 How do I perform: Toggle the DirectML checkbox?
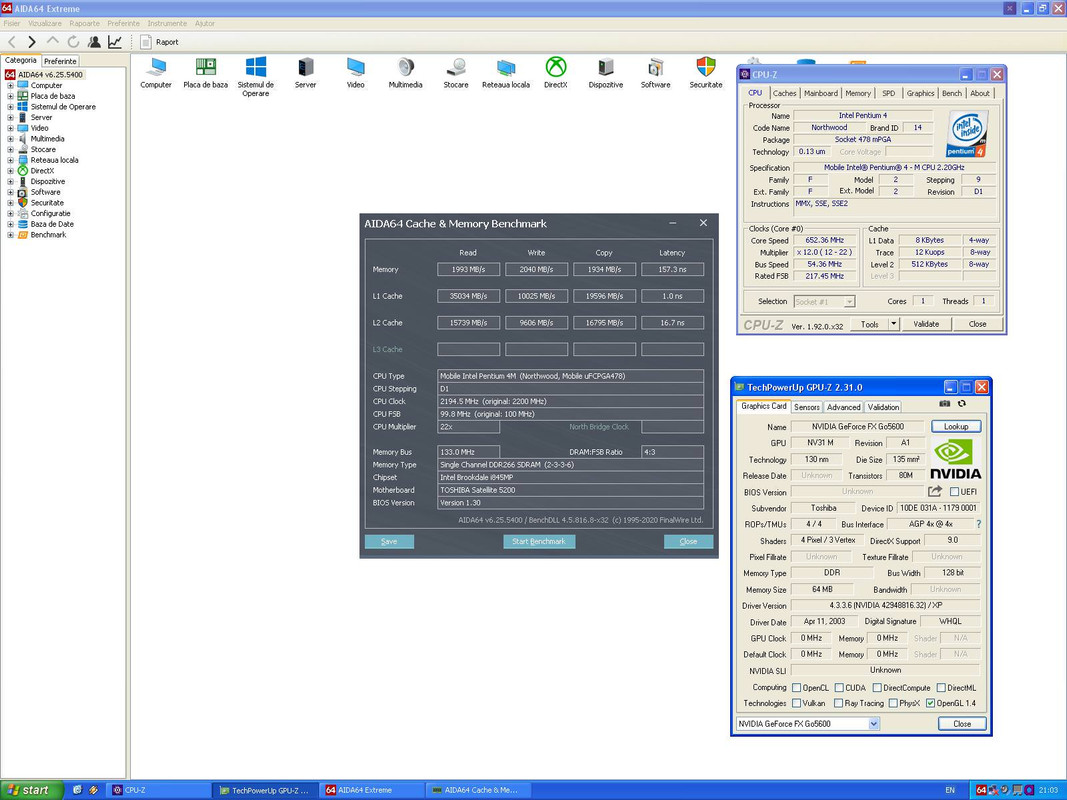[x=941, y=688]
